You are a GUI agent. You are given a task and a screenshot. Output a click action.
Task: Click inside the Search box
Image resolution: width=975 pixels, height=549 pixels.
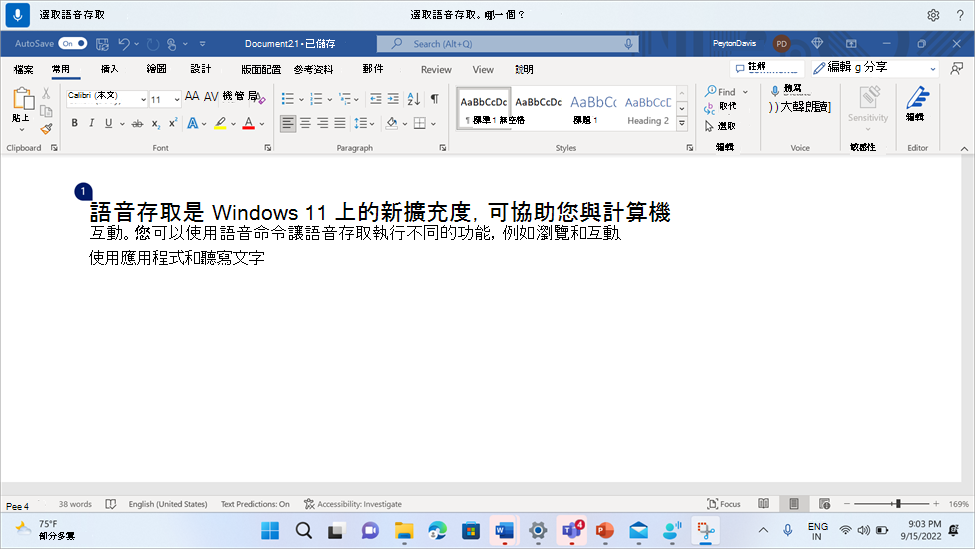point(507,44)
